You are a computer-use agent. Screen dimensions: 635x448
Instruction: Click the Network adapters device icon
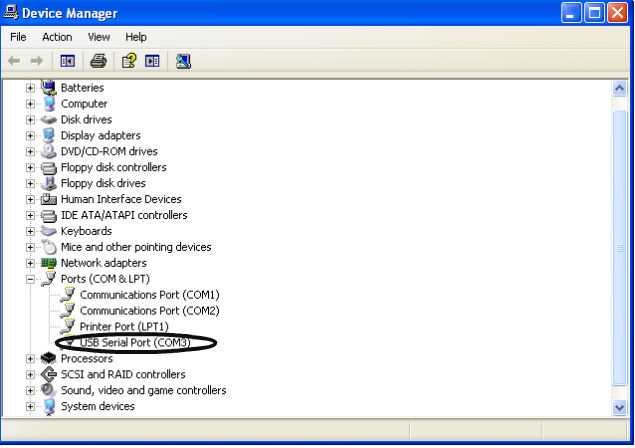coord(48,263)
